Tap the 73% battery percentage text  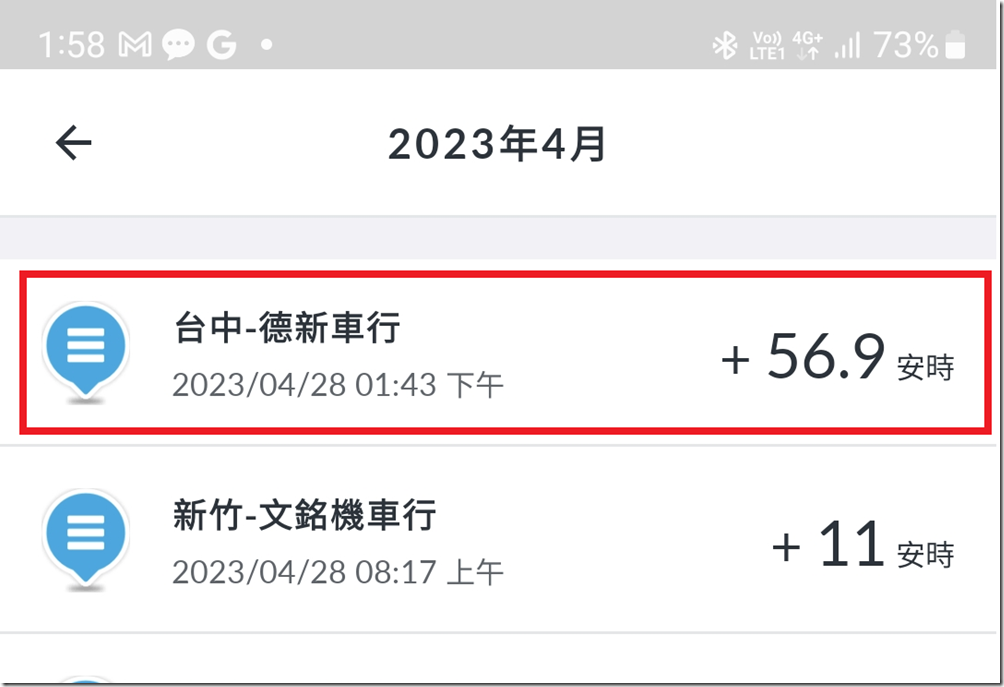click(x=906, y=45)
